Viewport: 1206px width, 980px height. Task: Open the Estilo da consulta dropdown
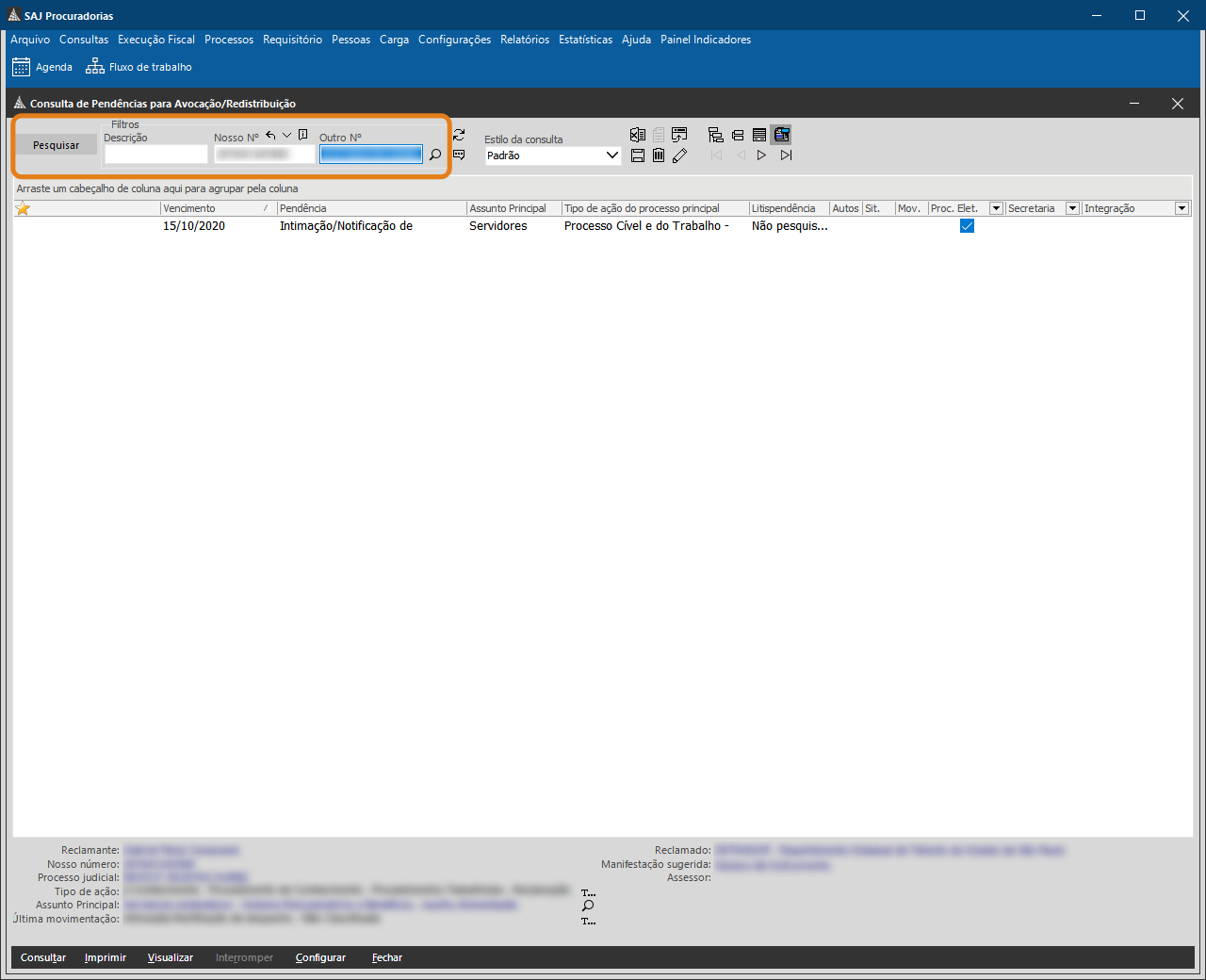pos(611,155)
